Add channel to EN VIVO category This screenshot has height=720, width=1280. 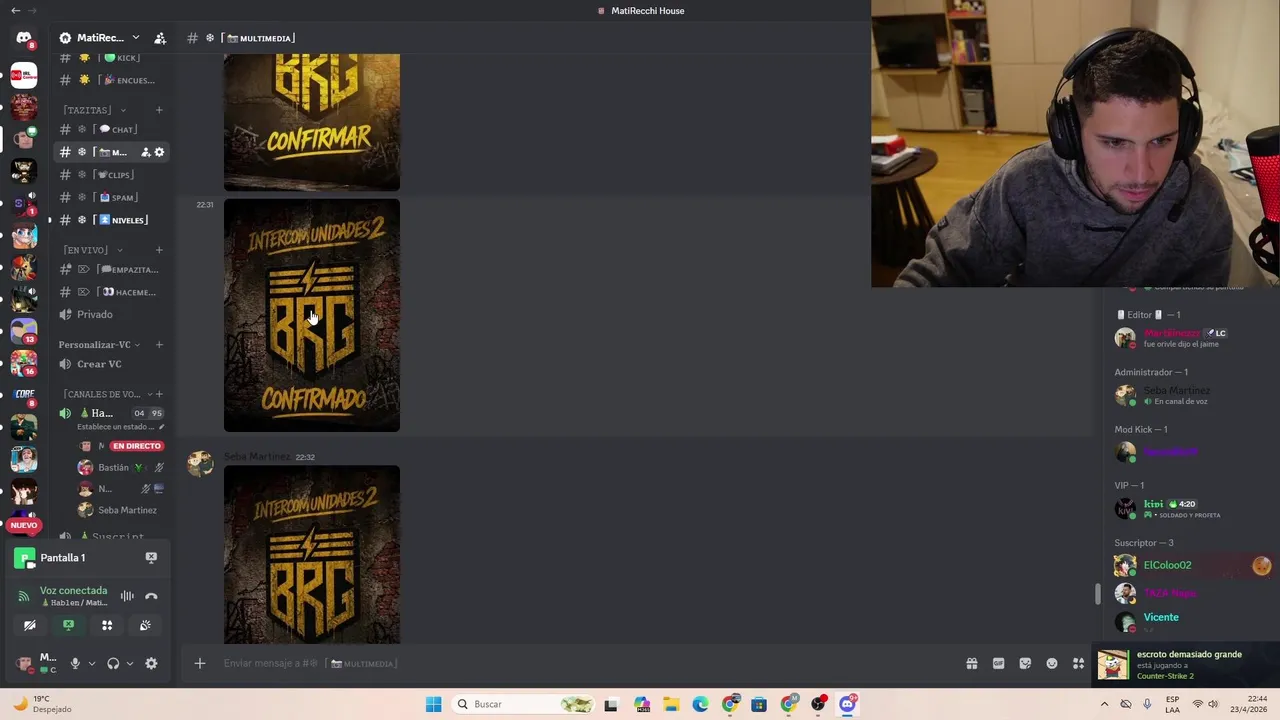159,250
